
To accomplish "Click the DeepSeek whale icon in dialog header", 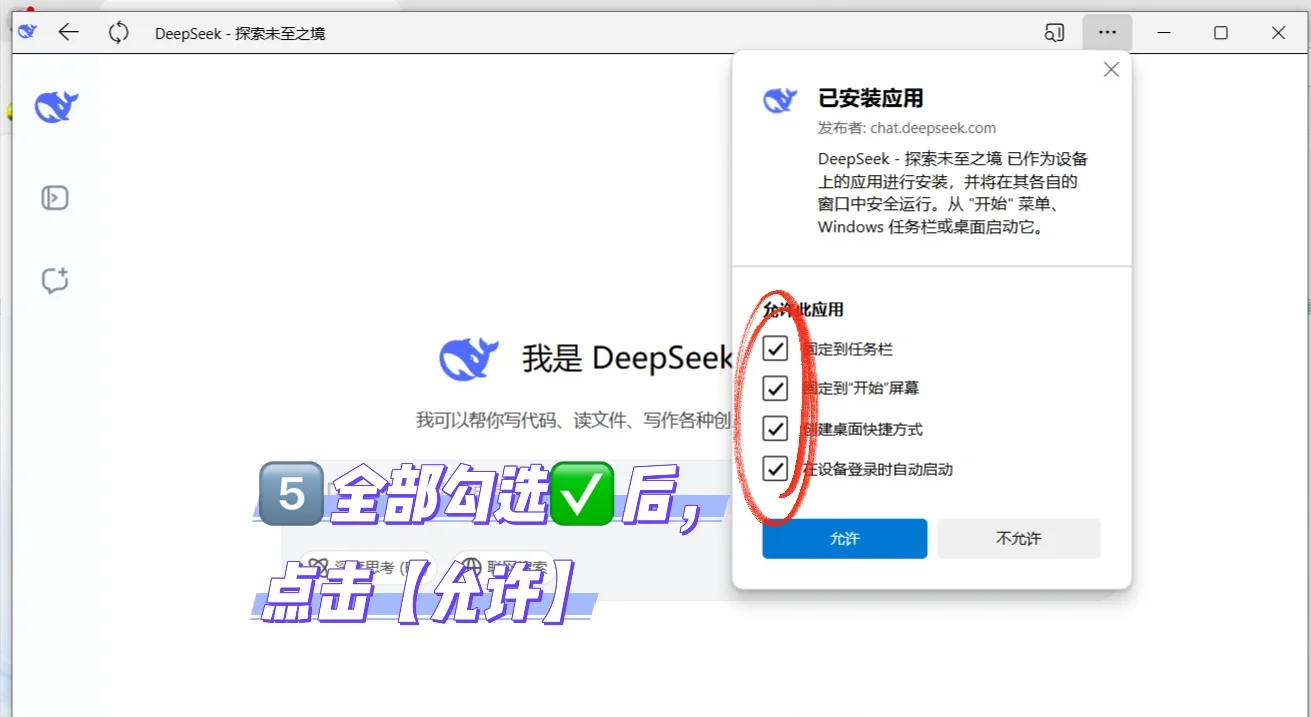I will [x=779, y=99].
